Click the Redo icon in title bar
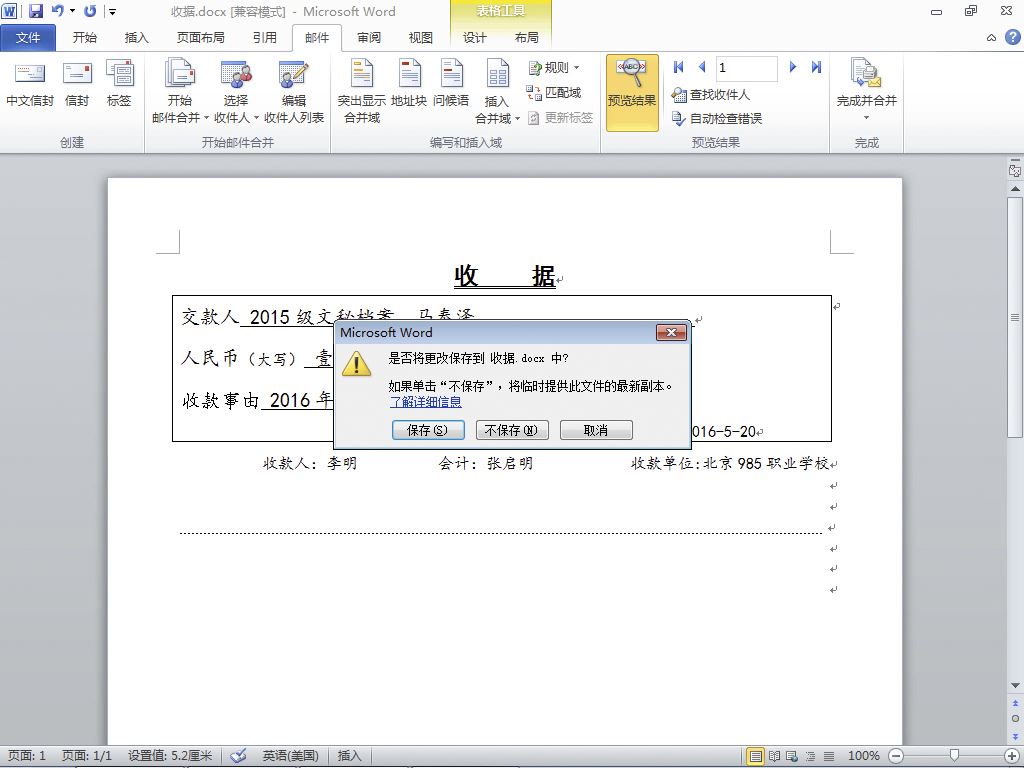1024x768 pixels. click(90, 11)
